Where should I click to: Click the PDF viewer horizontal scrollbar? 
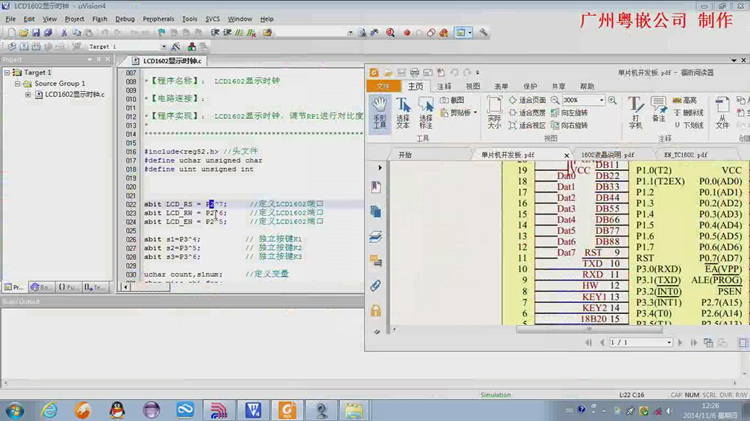point(589,329)
